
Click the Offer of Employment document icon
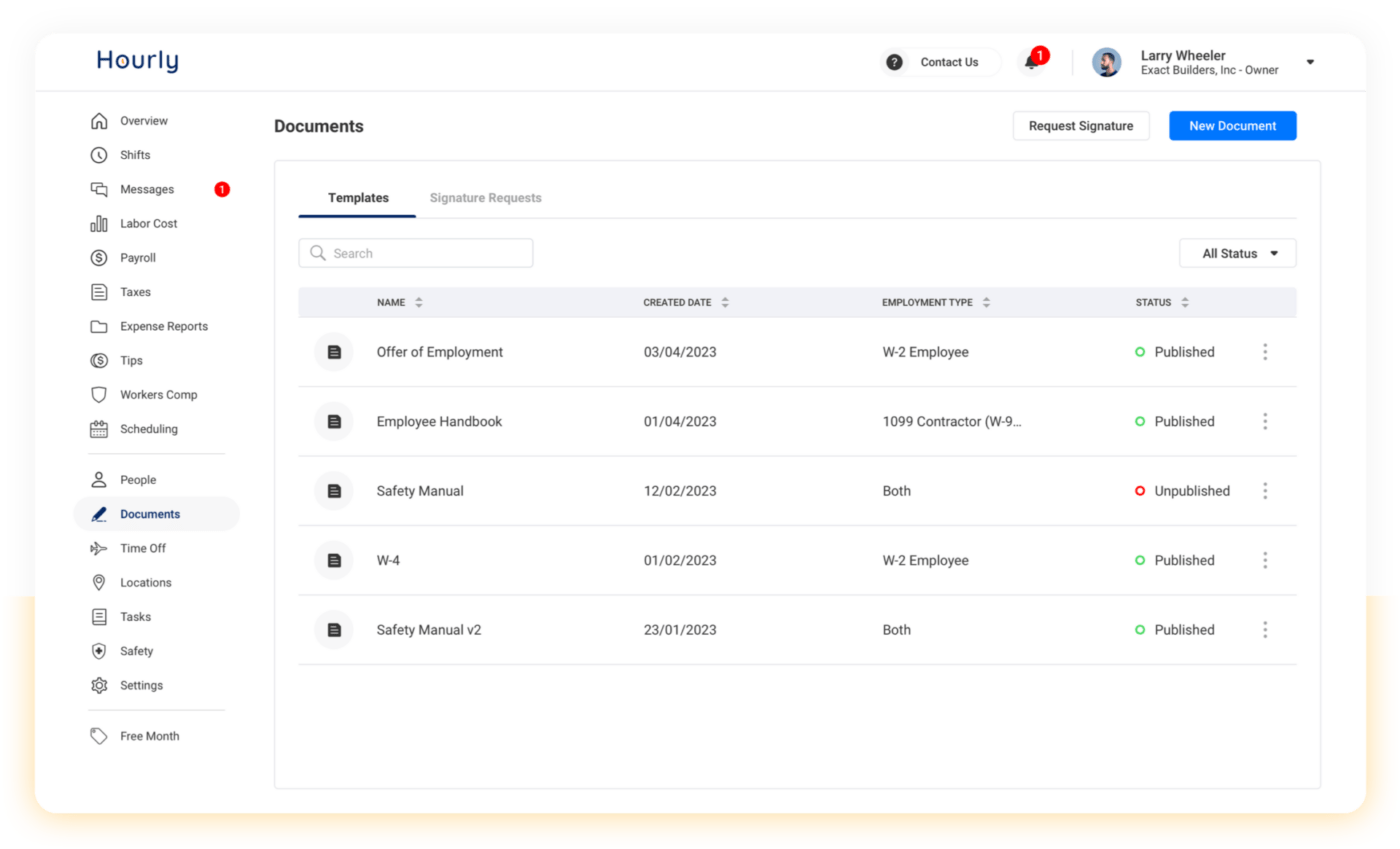pyautogui.click(x=334, y=352)
